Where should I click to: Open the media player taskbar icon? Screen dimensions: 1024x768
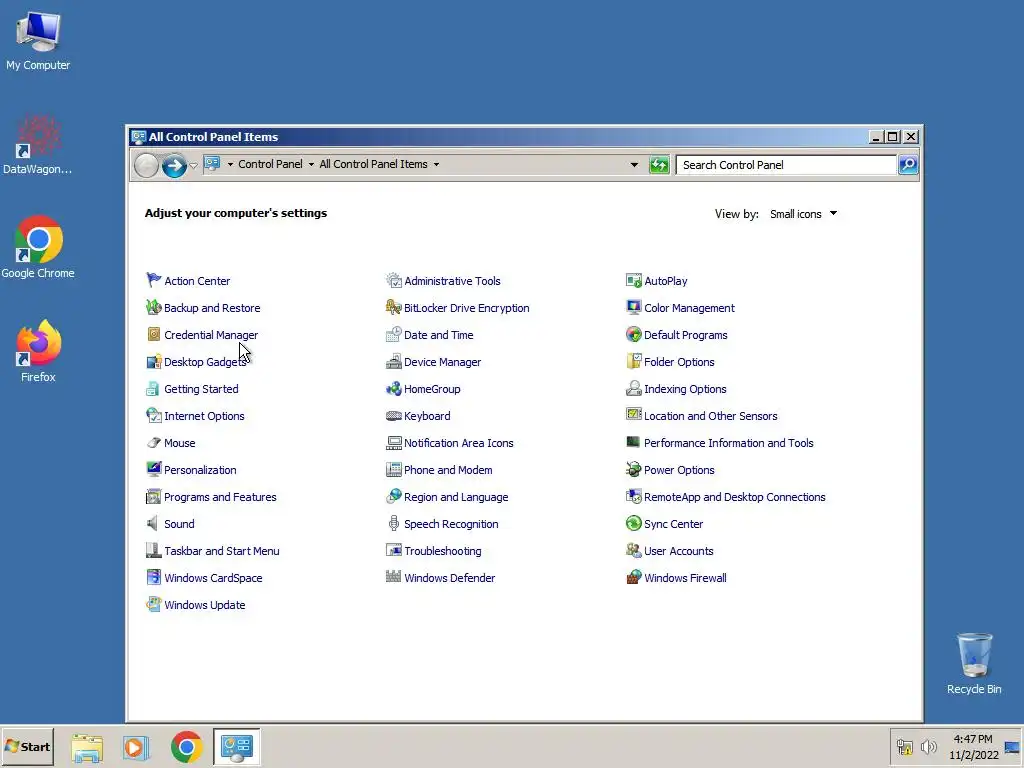tap(136, 747)
